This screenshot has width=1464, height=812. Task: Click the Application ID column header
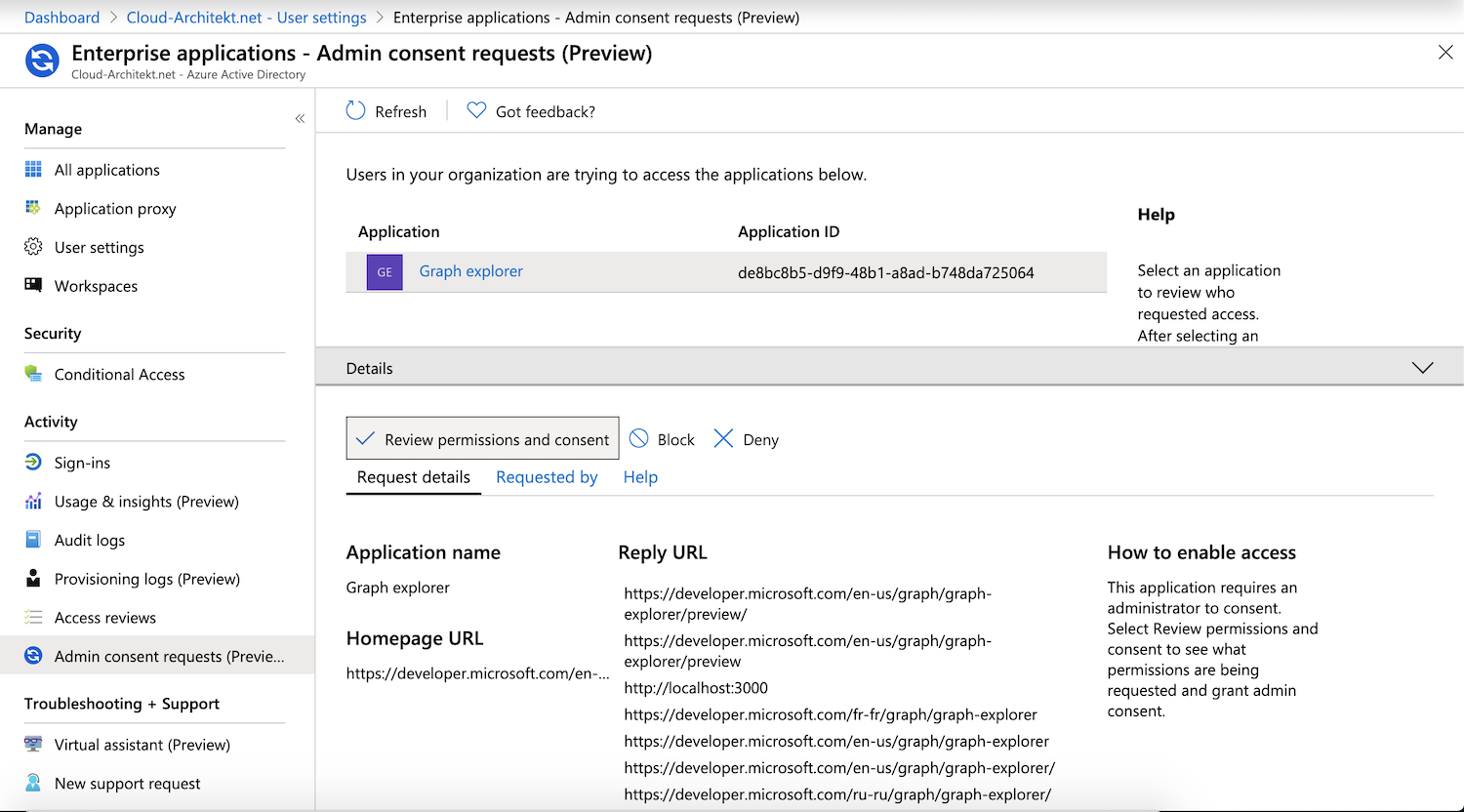[x=789, y=232]
